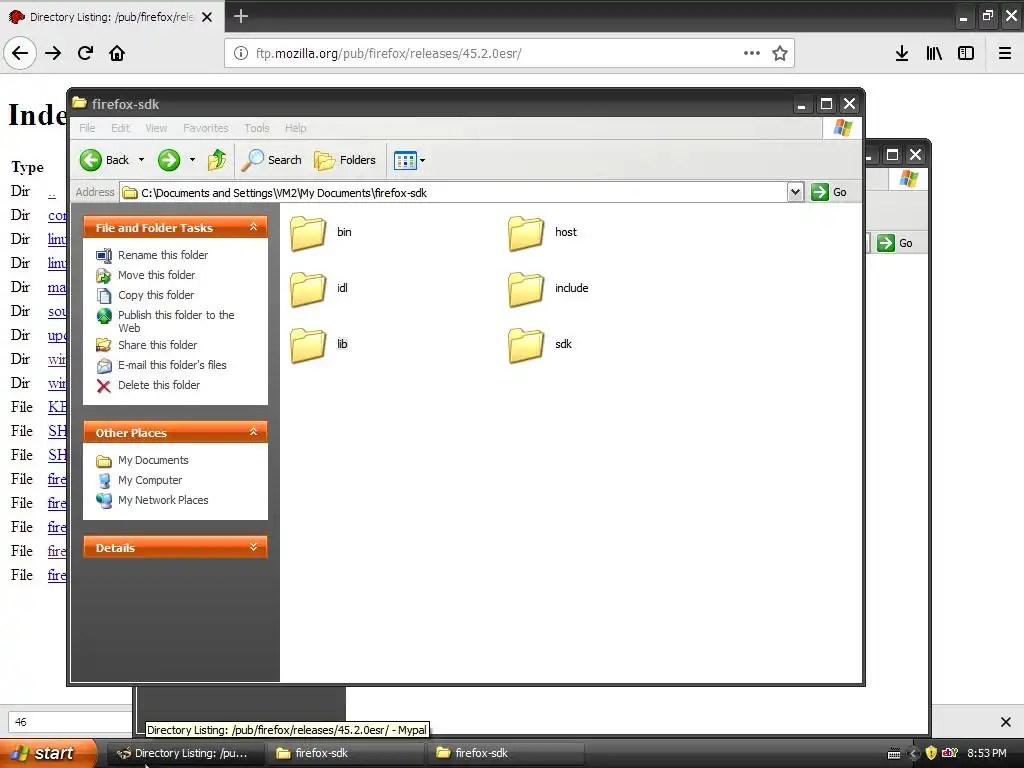Open Search in the Explorer toolbar
The height and width of the screenshot is (768, 1024).
(x=272, y=160)
